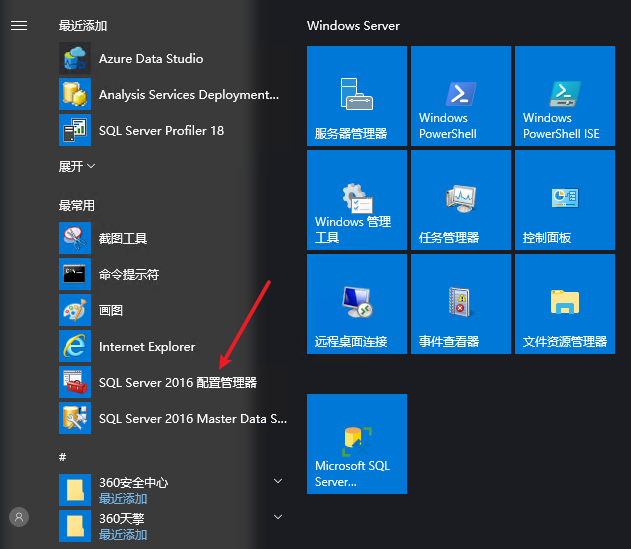Open the Windows PowerShell tile
631x549 pixels.
pos(461,96)
